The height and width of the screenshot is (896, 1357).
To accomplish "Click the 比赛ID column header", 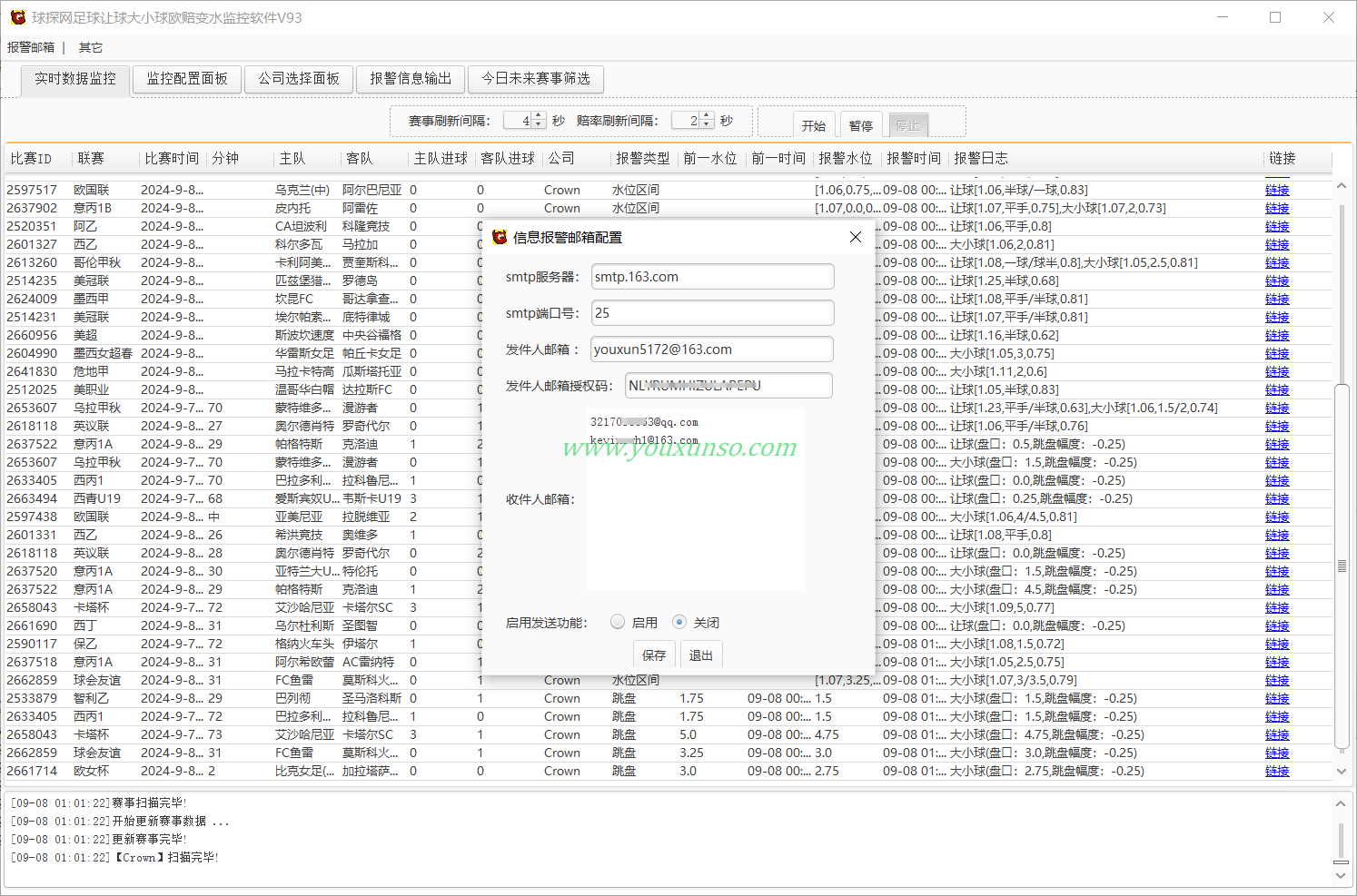I will coord(39,158).
